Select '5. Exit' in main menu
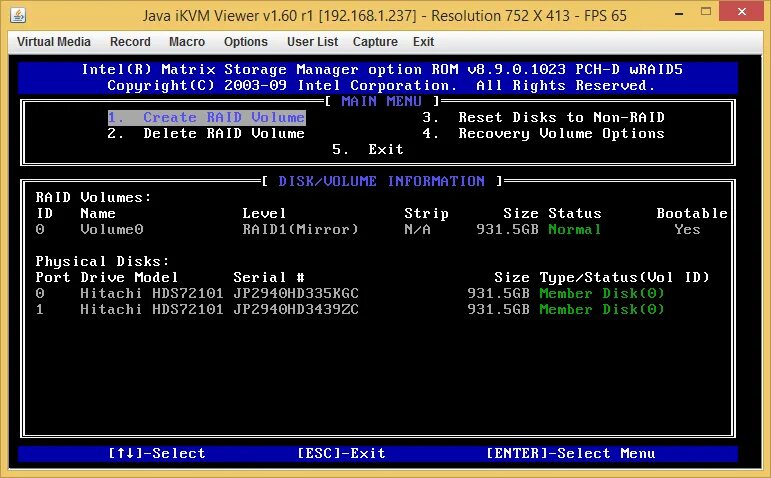The image size is (771, 478). coord(368,149)
